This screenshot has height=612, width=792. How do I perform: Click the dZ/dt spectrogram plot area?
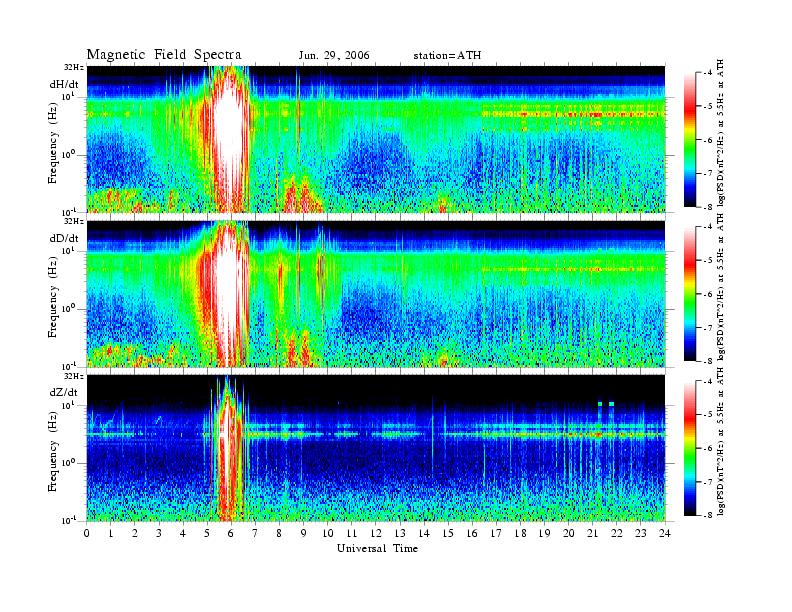(376, 448)
